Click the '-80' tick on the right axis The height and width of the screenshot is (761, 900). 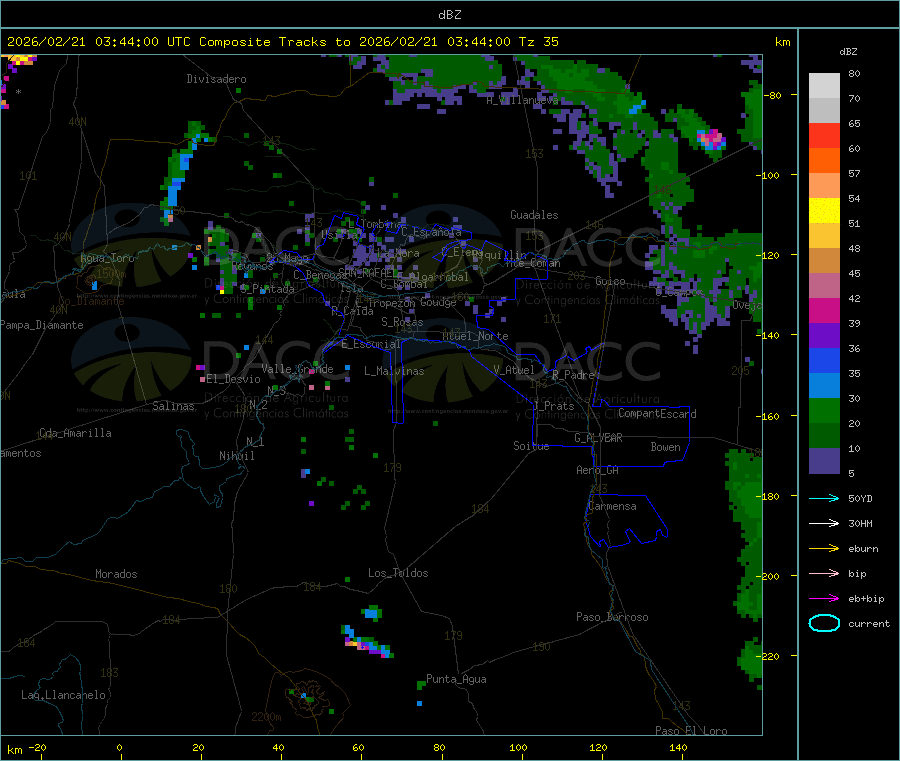771,95
